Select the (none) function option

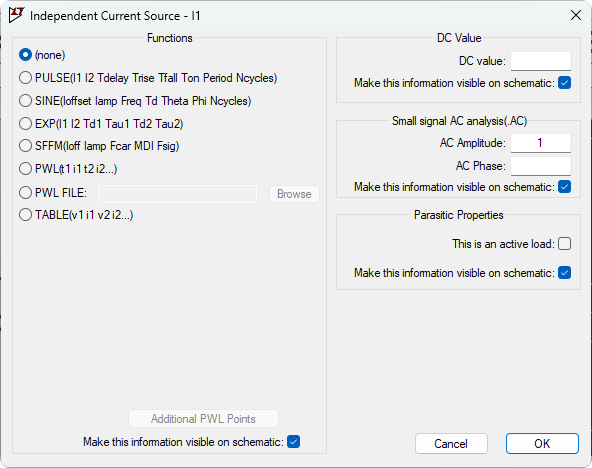tap(25, 55)
